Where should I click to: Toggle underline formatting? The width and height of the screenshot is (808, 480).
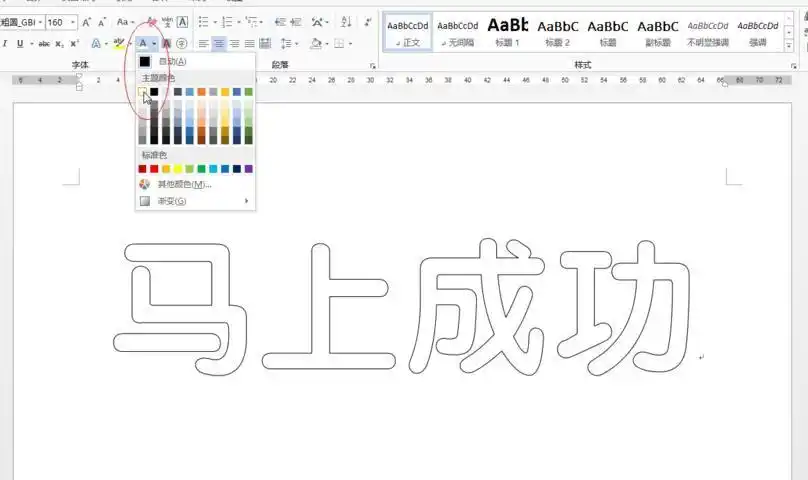tap(20, 44)
